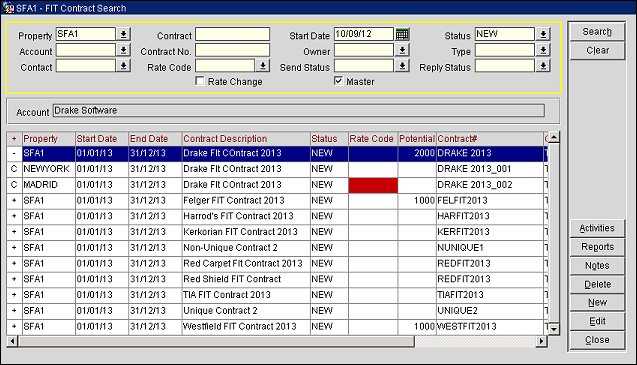The width and height of the screenshot is (637, 365).
Task: Sort by the Potential column header
Action: pyautogui.click(x=417, y=139)
